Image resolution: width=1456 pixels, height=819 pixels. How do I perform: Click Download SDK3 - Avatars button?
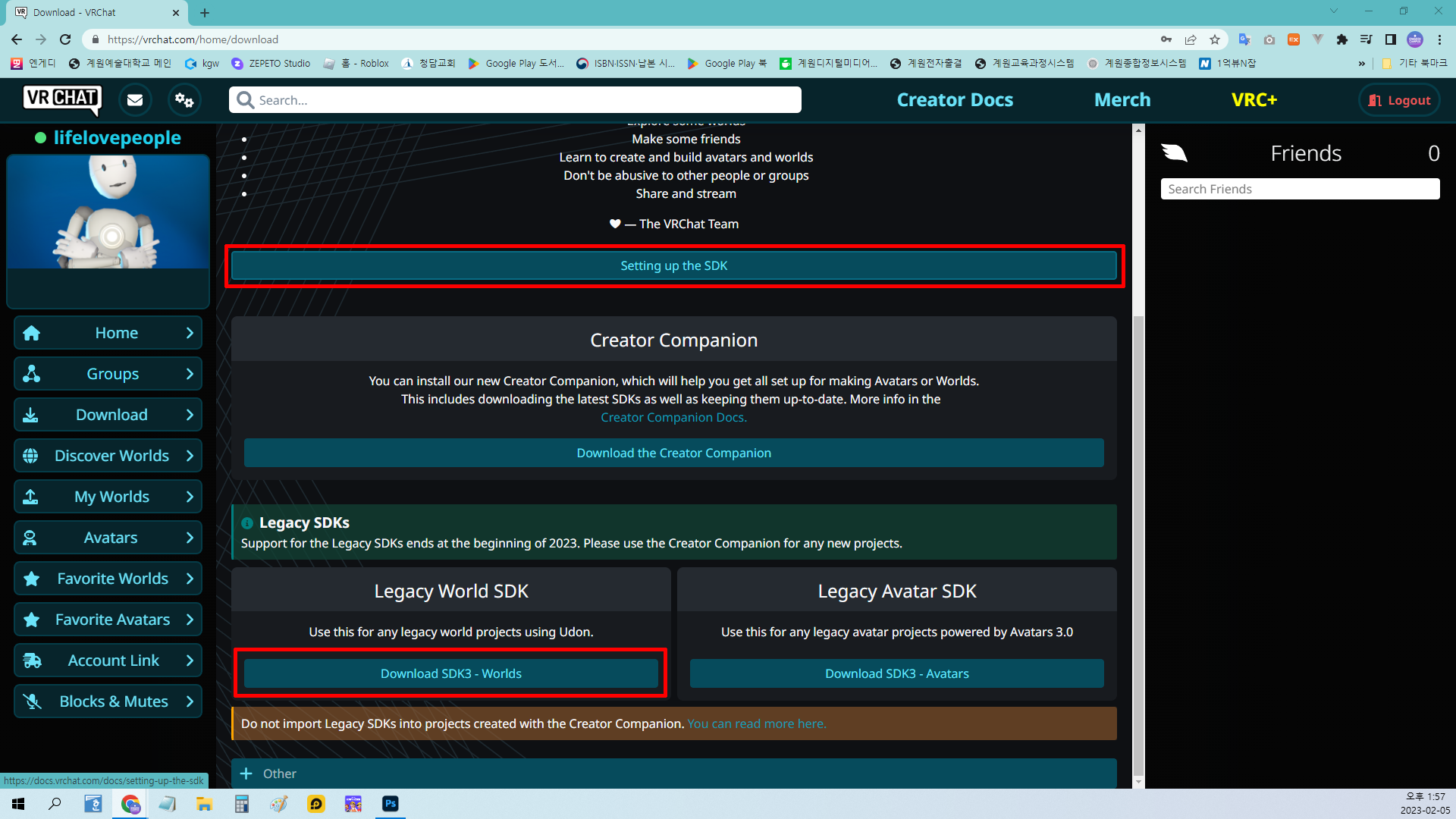click(x=896, y=673)
